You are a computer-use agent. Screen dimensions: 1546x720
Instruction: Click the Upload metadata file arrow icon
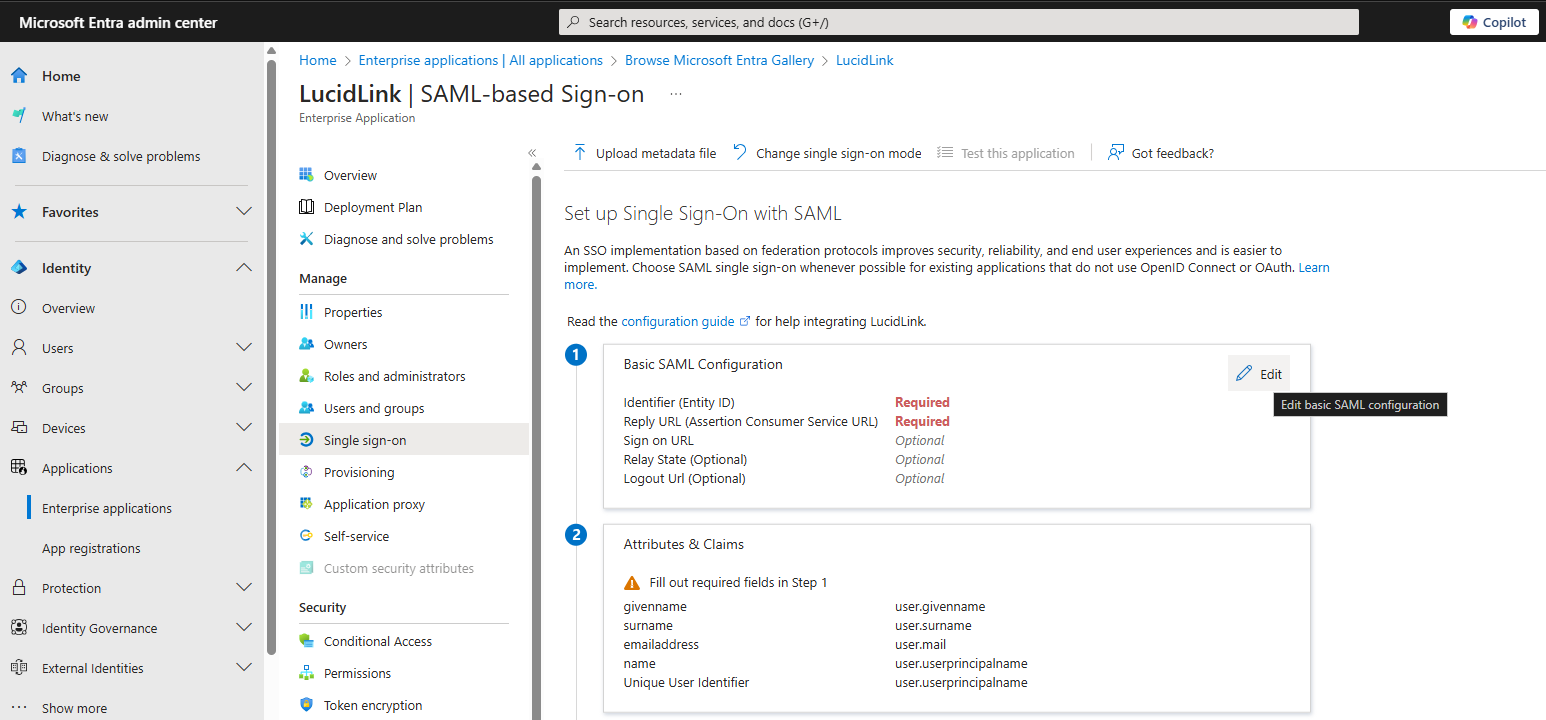tap(580, 153)
